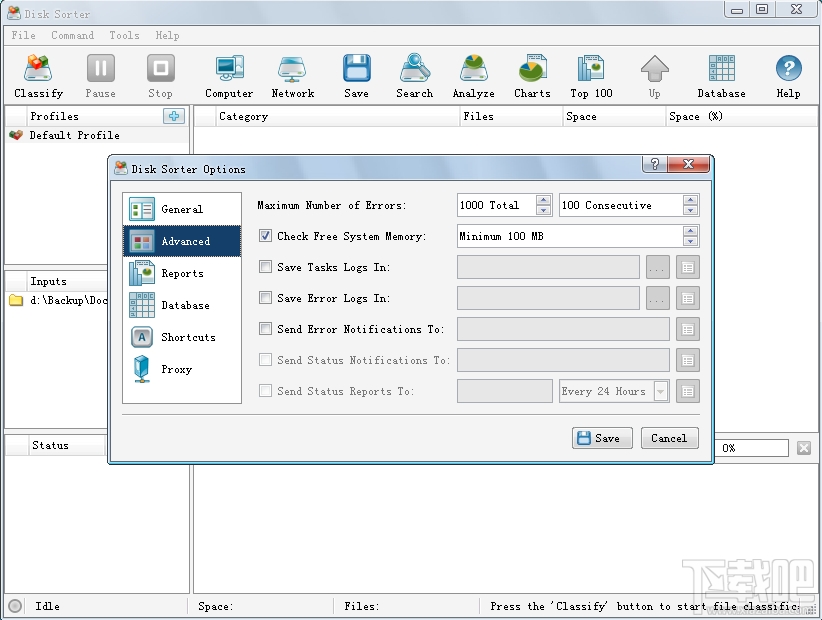This screenshot has width=822, height=620.
Task: Click list icon beside Save Tasks Logs
Action: [x=688, y=268]
